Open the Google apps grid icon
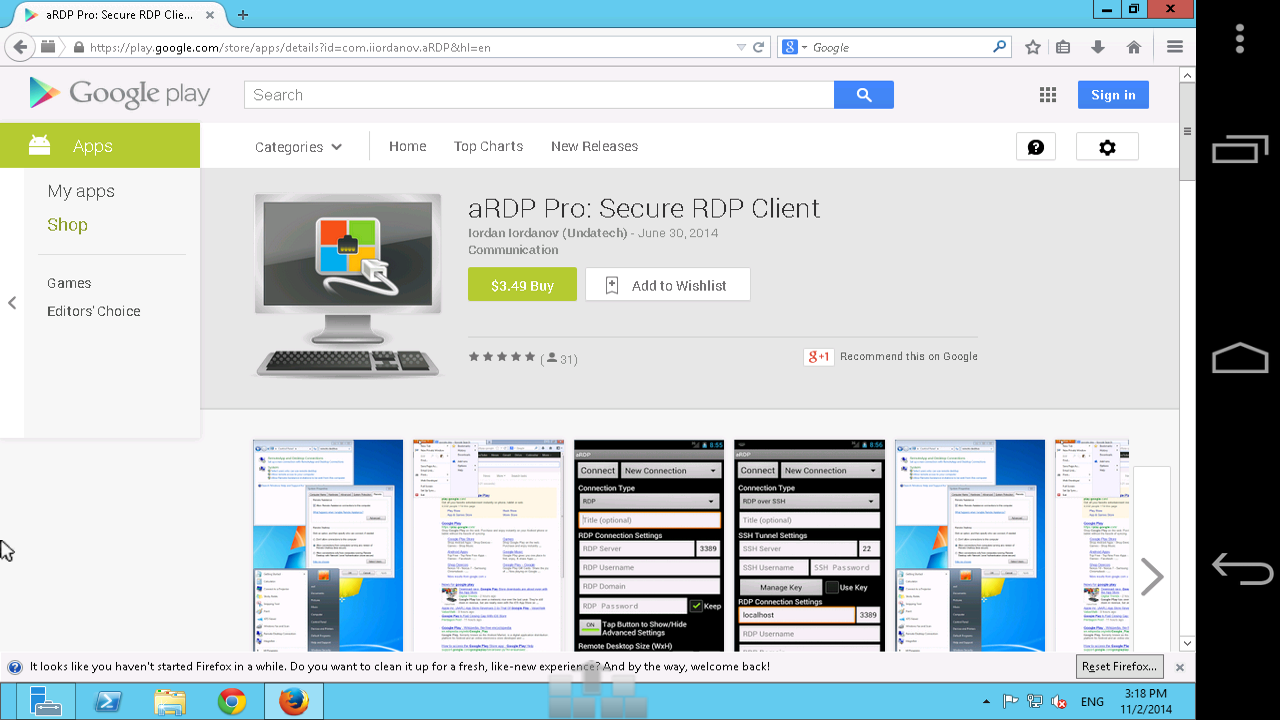This screenshot has height=720, width=1280. tap(1047, 94)
